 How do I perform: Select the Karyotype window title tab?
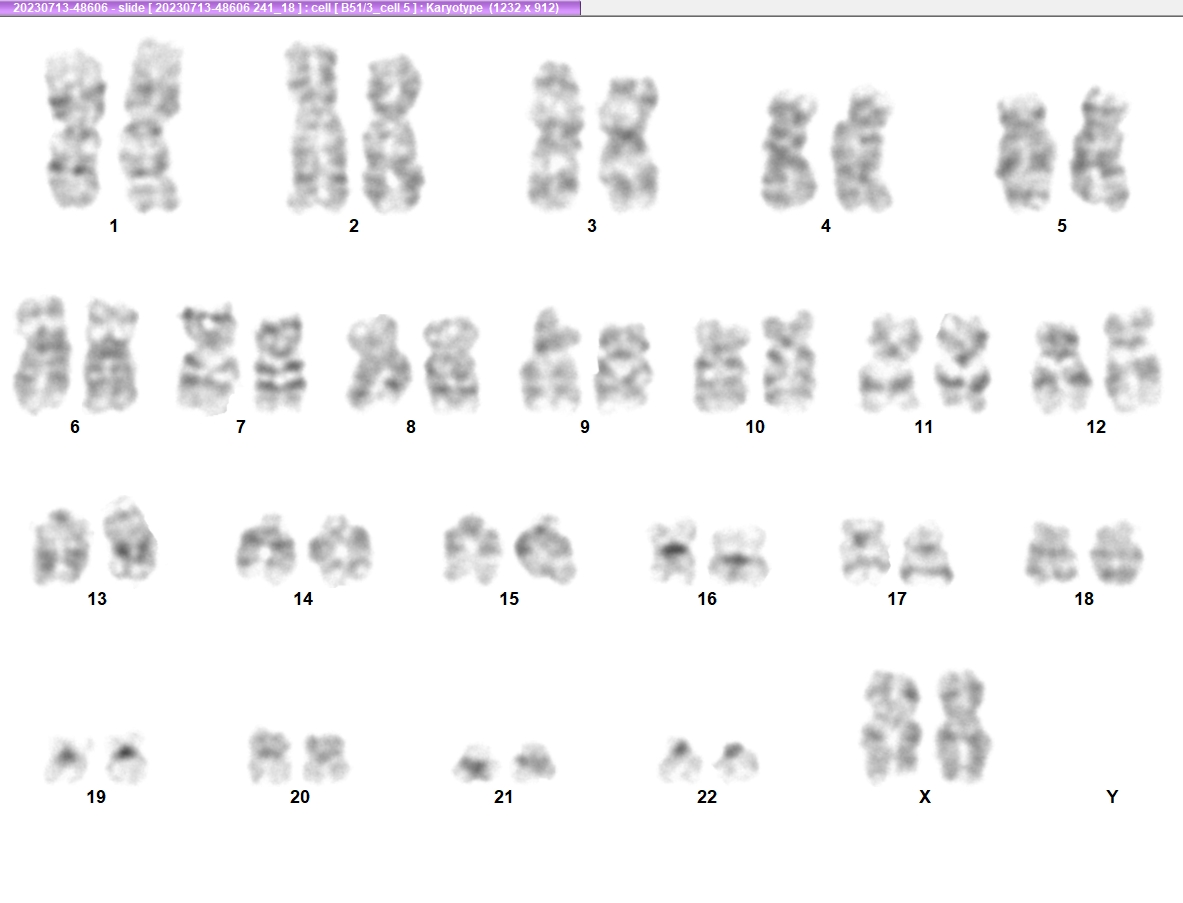(290, 8)
